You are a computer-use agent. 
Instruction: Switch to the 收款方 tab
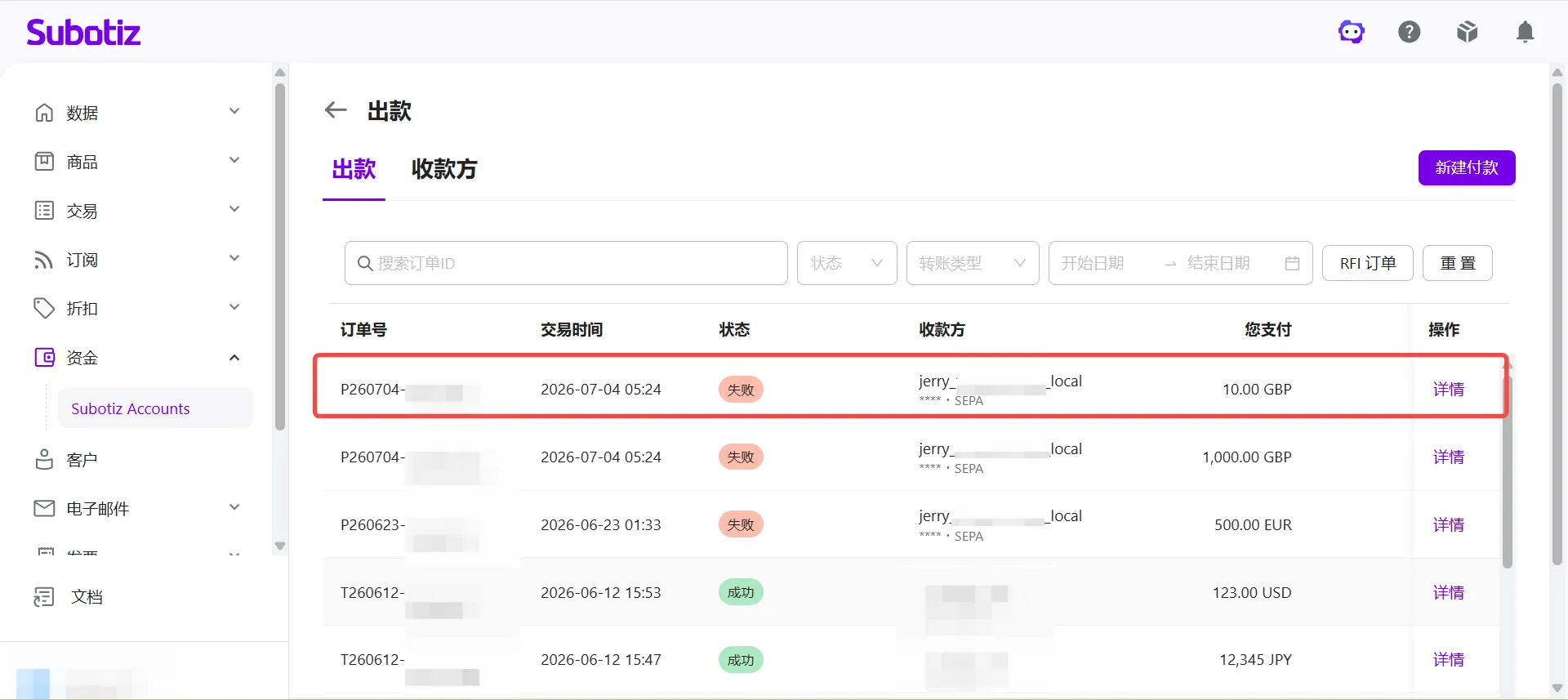click(x=444, y=169)
